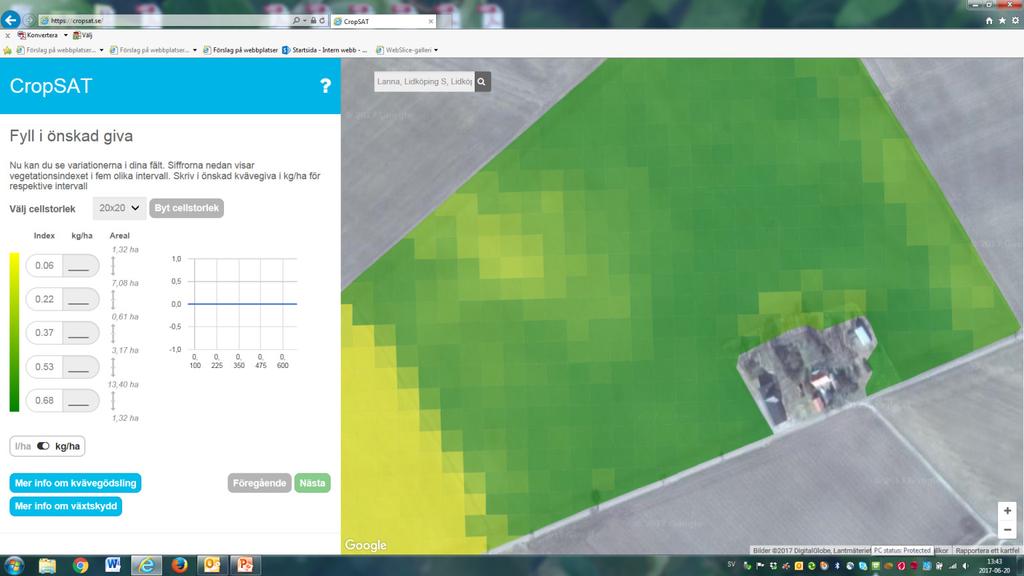
Task: Click the Föregående button
Action: click(259, 483)
